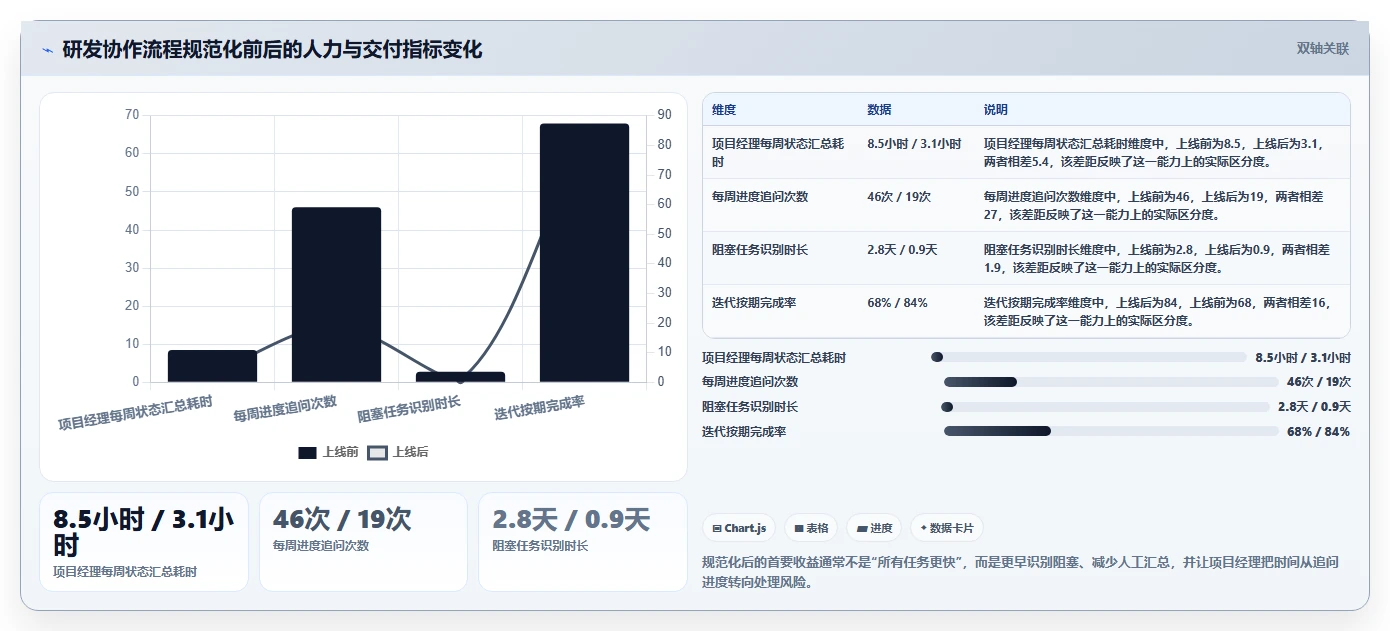Click the x-axis label 迭代按期完成率
Screen dimensions: 1390x631
point(539,408)
